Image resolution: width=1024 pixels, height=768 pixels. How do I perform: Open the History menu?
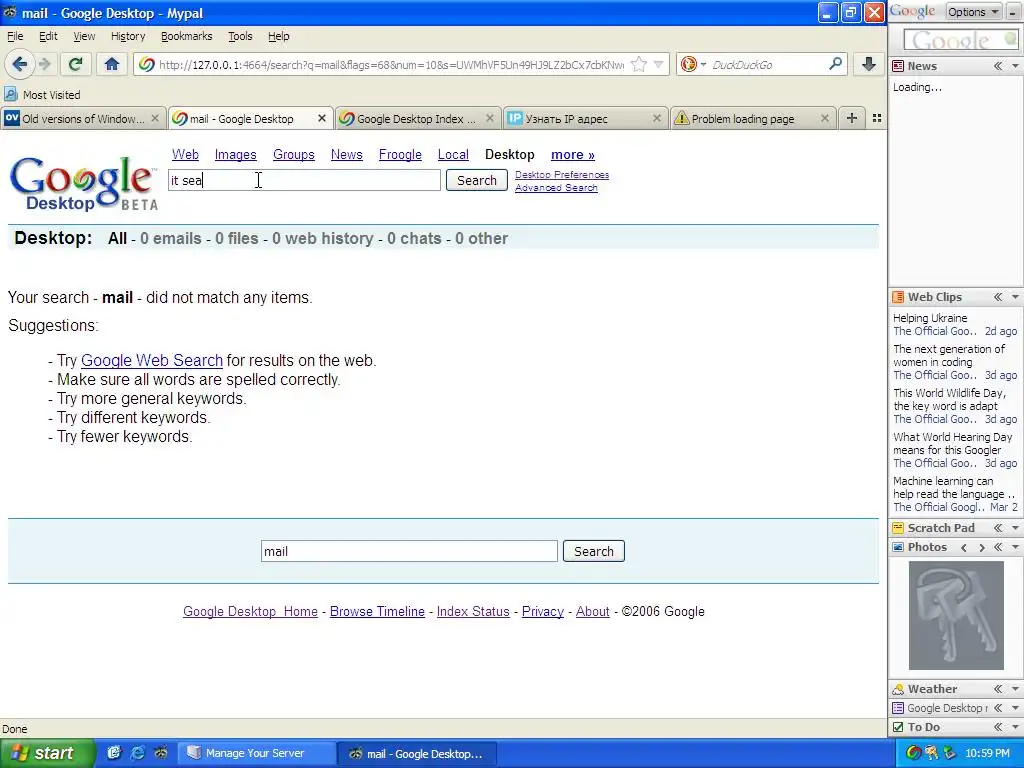click(128, 36)
